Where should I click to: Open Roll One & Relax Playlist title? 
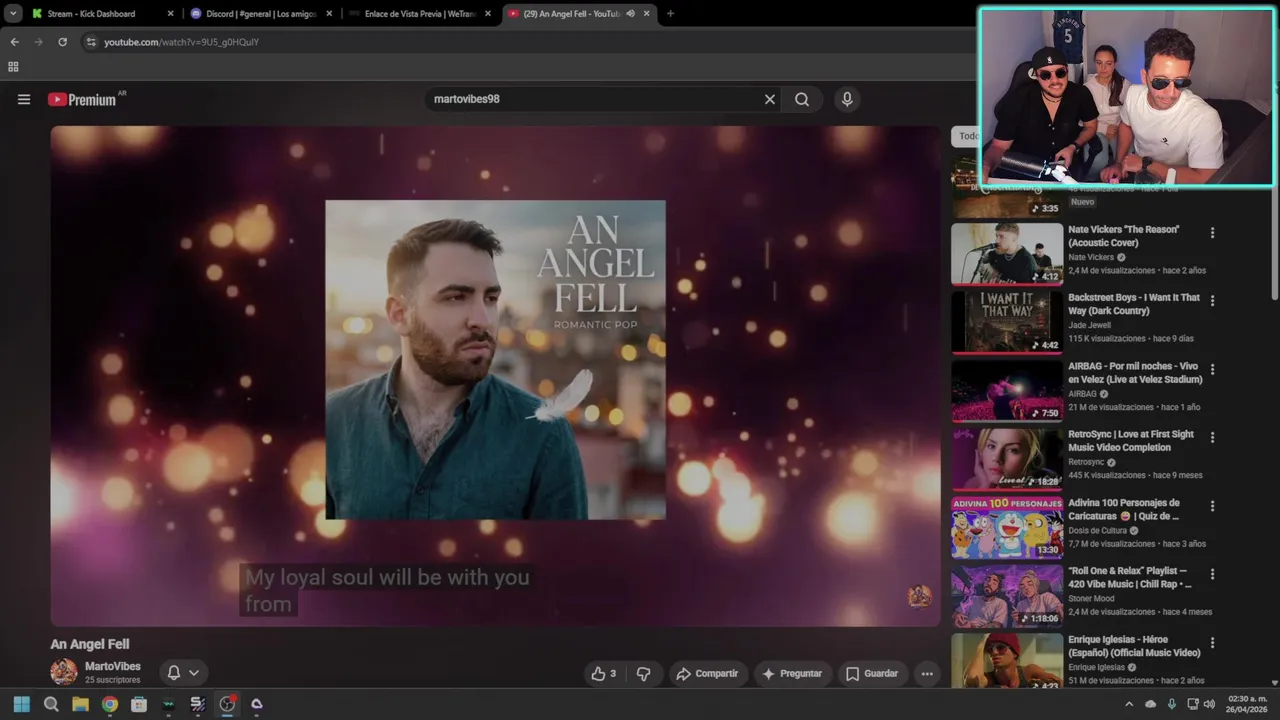pos(1130,577)
